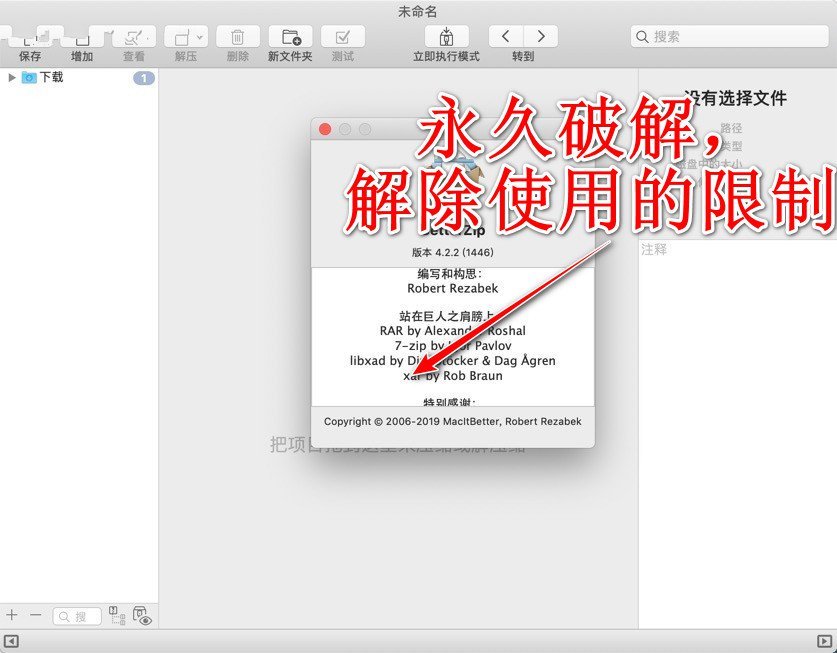This screenshot has height=653, width=837.
Task: Click the sidebar tree structure icon
Action: click(117, 615)
